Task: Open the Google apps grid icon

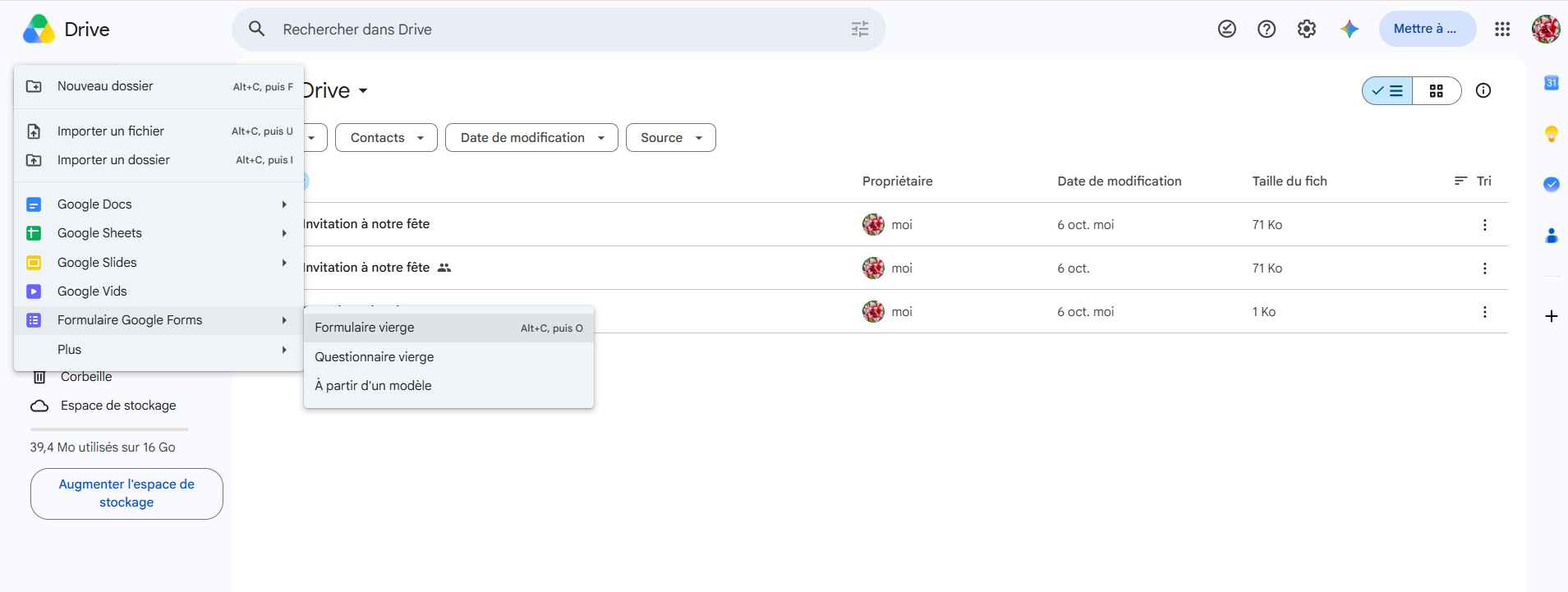Action: point(1502,29)
